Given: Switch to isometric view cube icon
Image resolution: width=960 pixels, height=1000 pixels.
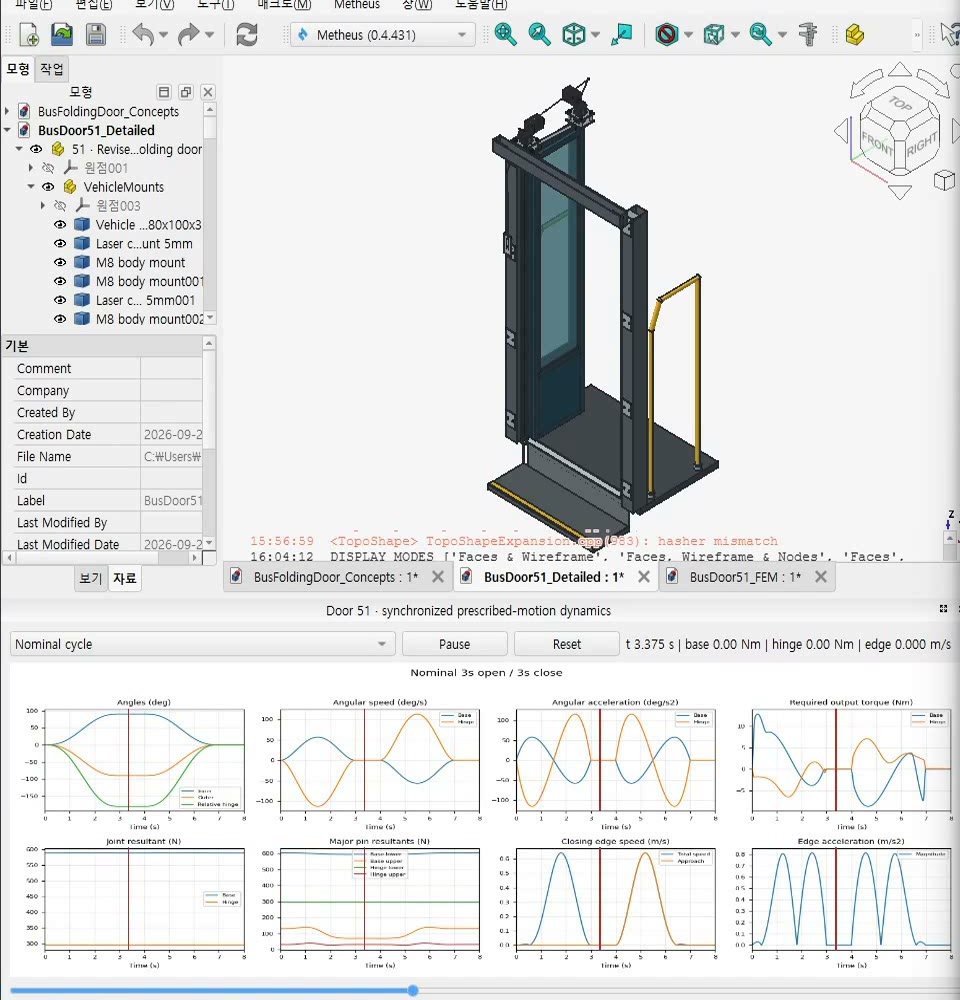Looking at the screenshot, I should click(x=573, y=34).
